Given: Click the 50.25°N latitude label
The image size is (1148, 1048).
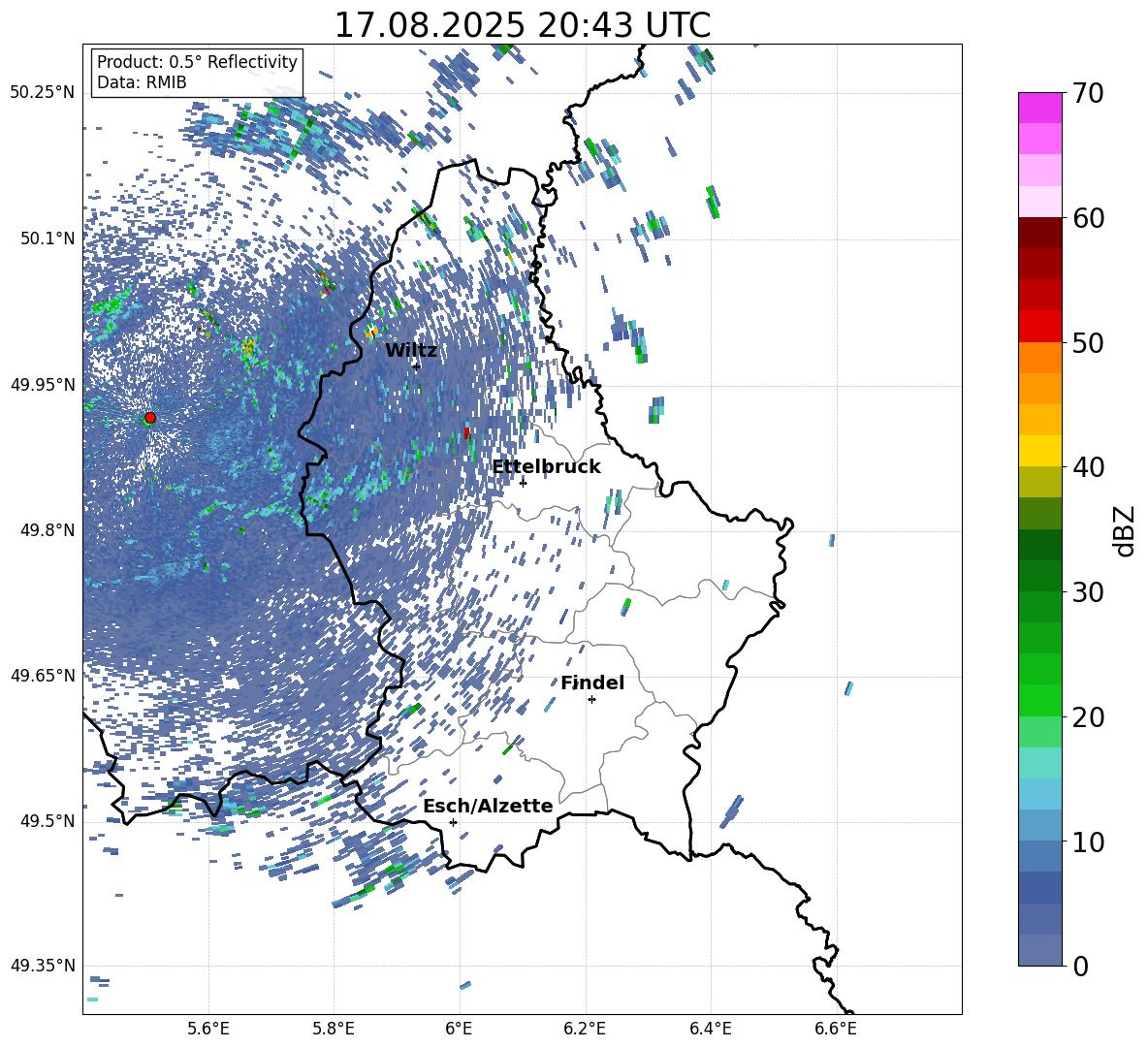Looking at the screenshot, I should (43, 93).
